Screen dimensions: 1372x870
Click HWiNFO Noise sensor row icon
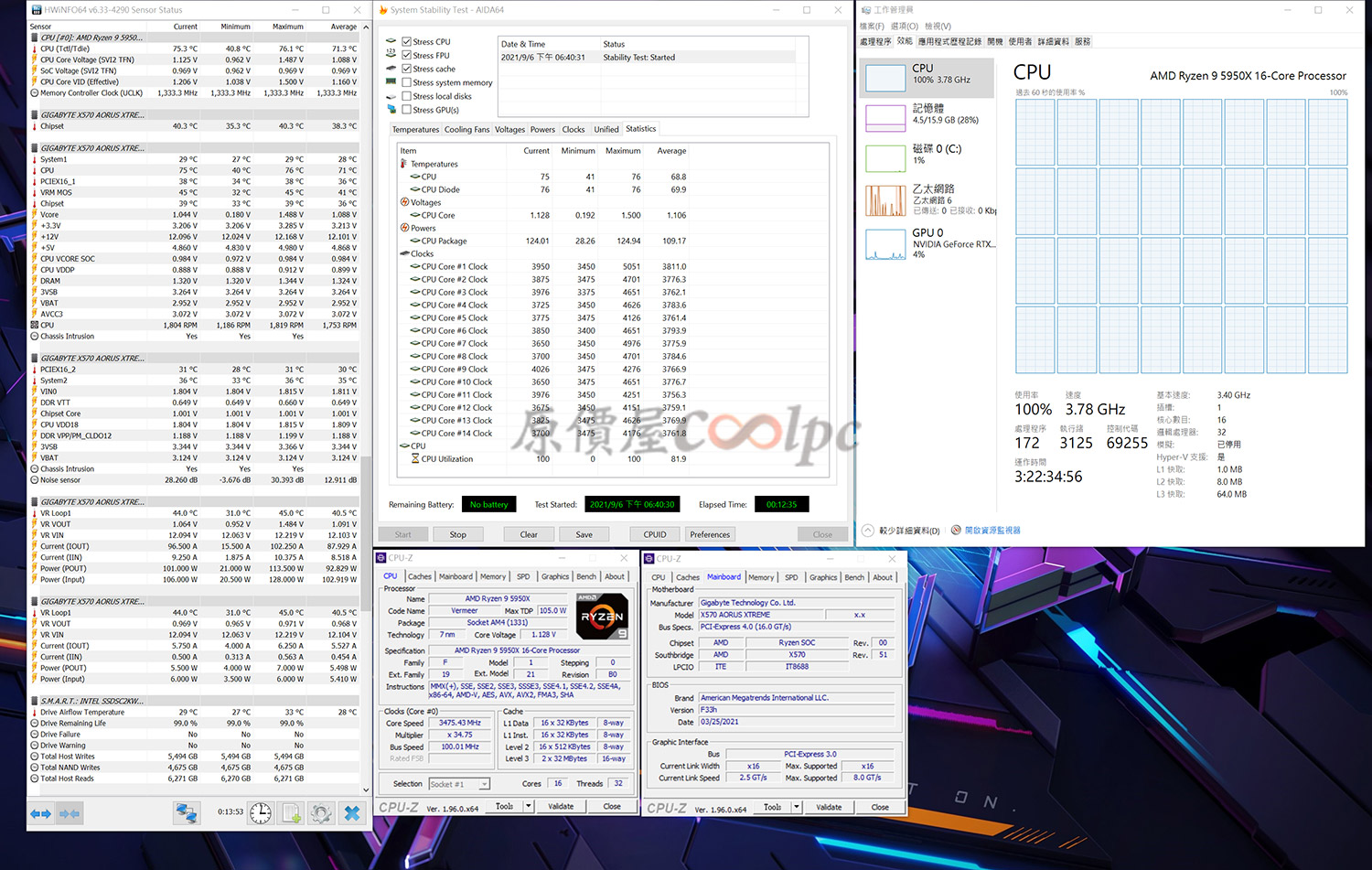click(35, 479)
